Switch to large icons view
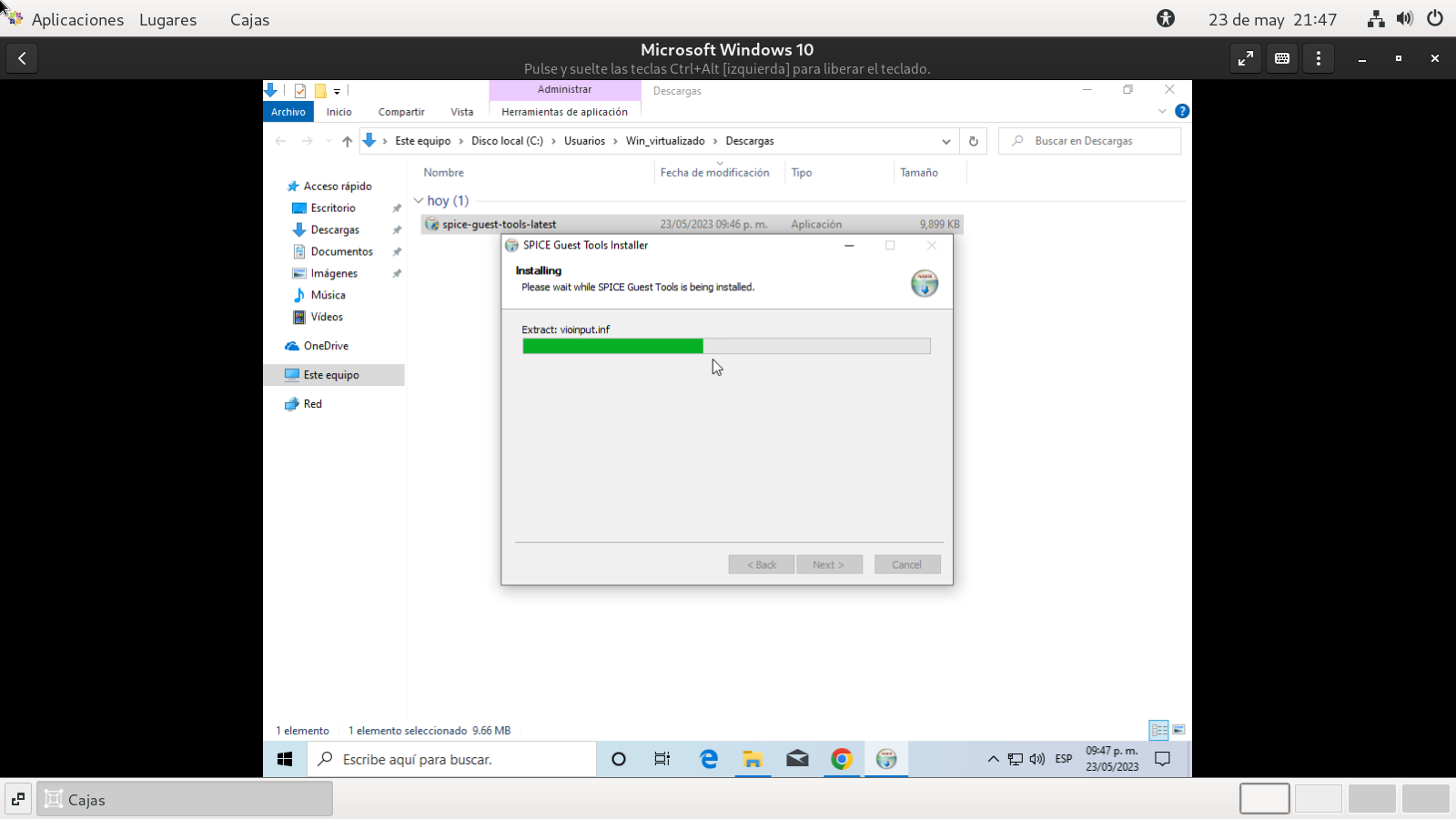The image size is (1456, 819). click(1178, 730)
